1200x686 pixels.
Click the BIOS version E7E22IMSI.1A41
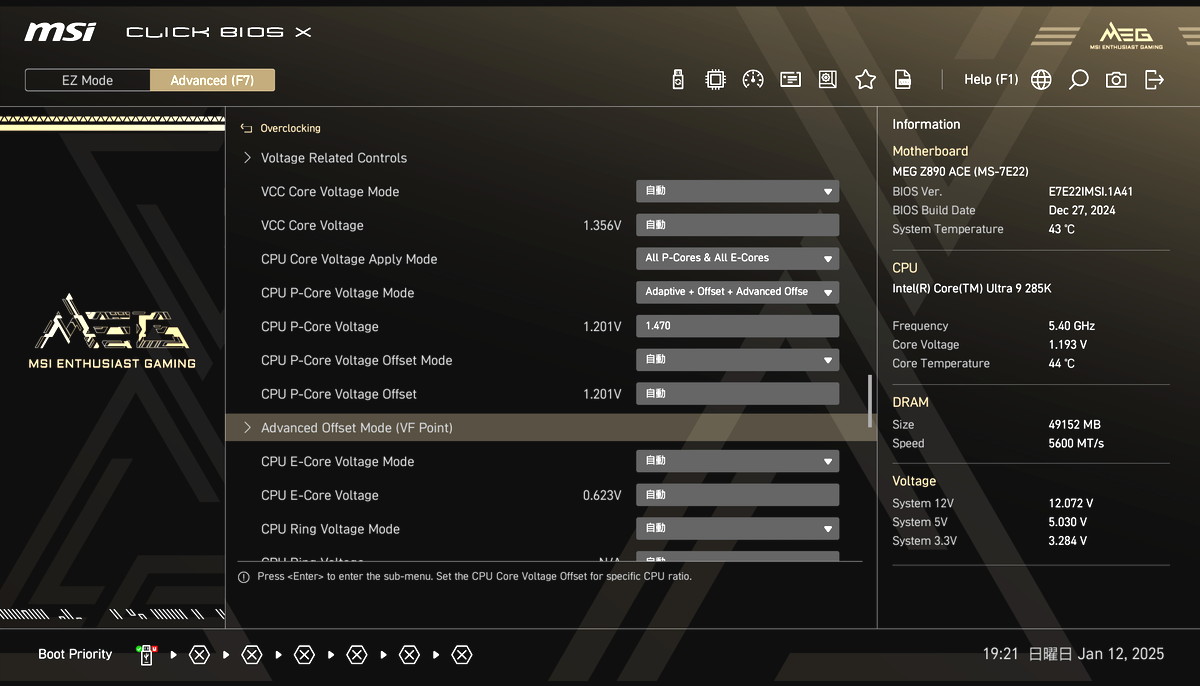pyautogui.click(x=1091, y=192)
